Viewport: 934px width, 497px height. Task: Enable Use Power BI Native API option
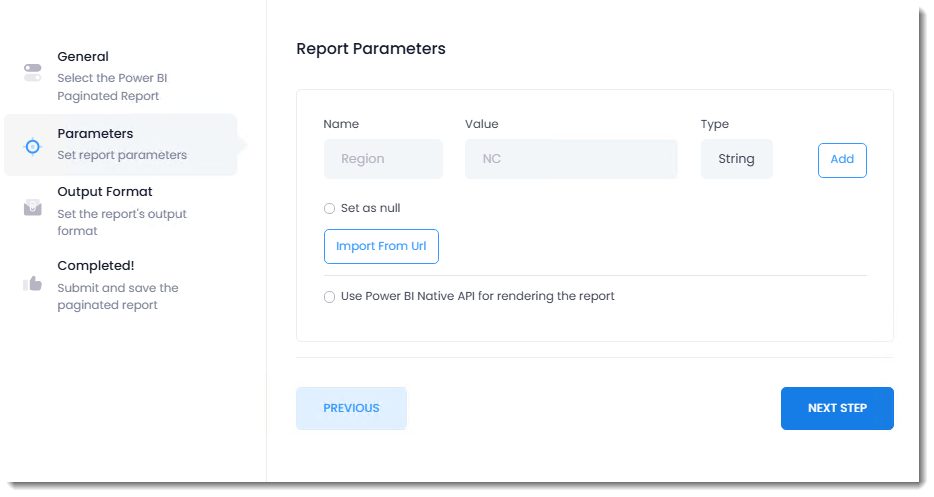click(330, 297)
